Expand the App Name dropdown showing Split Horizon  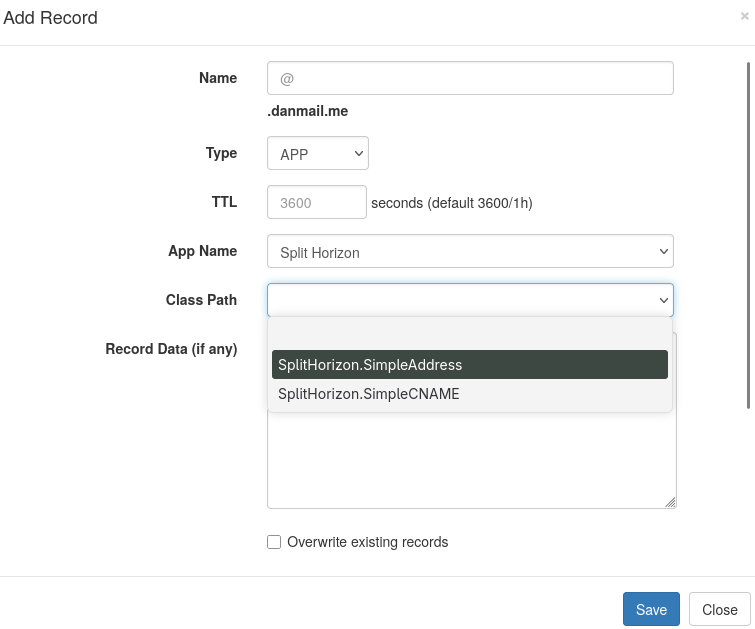tap(470, 252)
